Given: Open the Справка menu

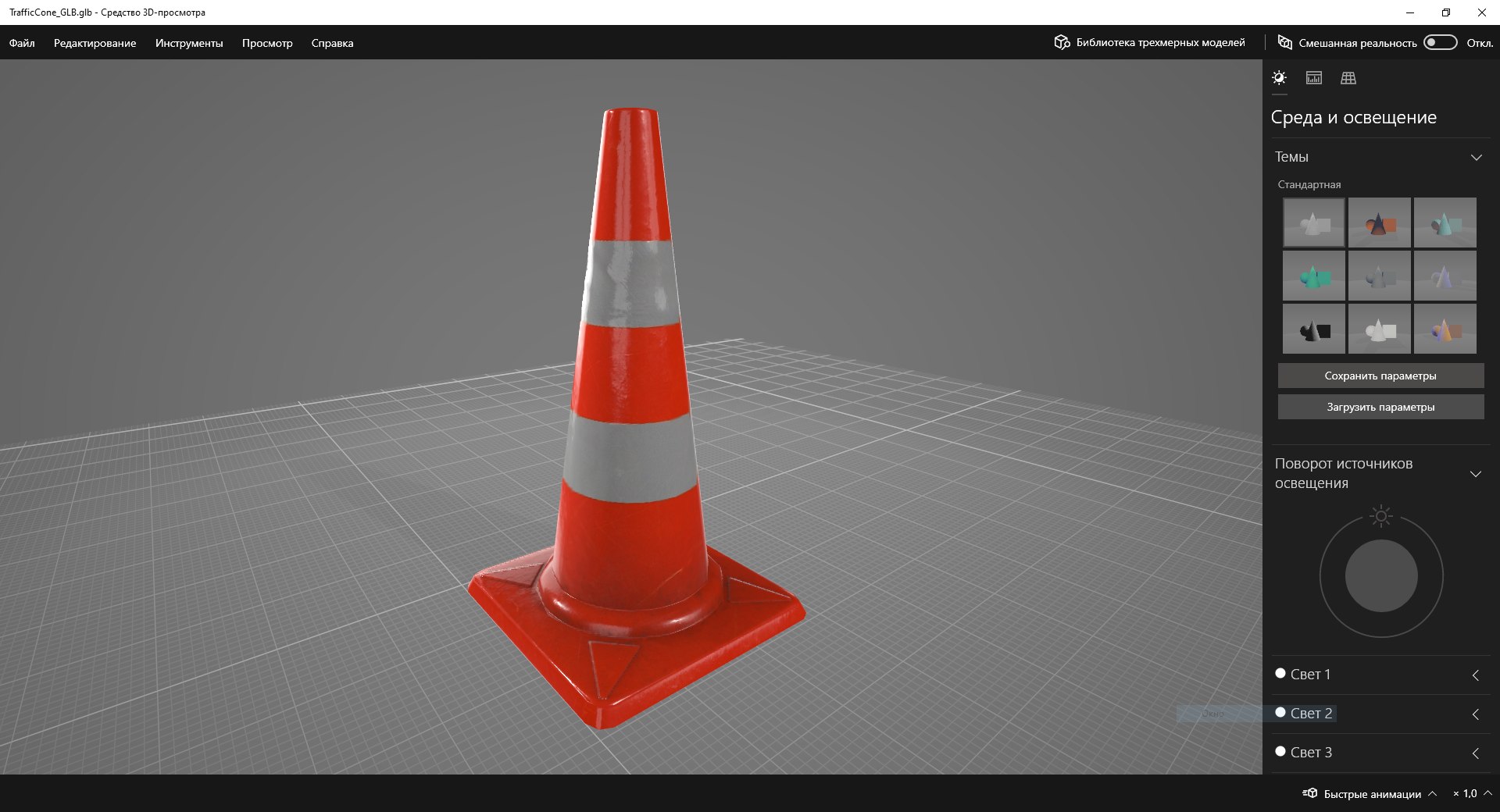Looking at the screenshot, I should (332, 43).
